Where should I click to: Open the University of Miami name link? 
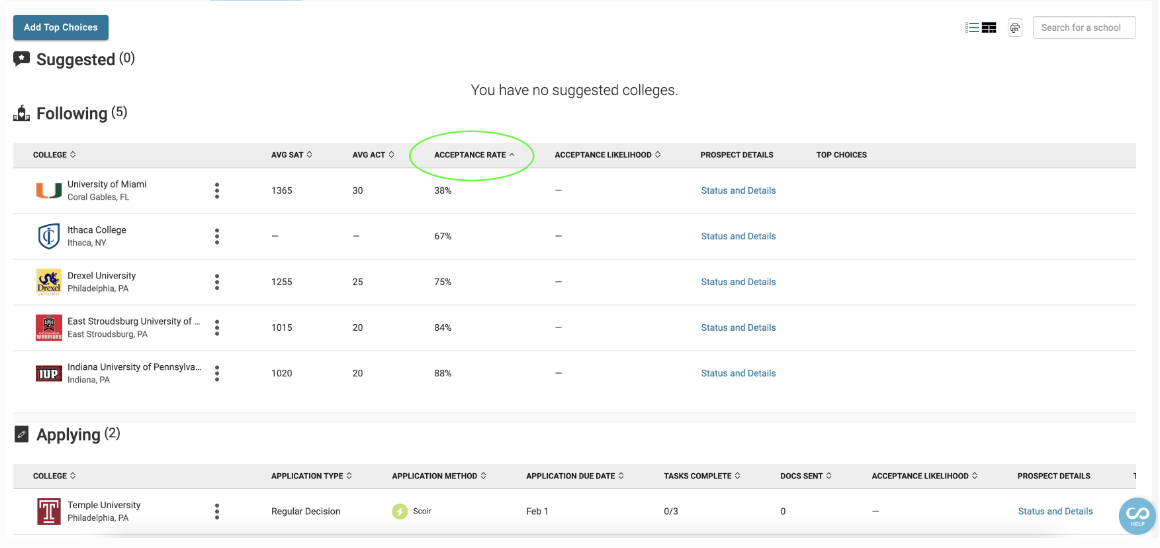tap(107, 184)
